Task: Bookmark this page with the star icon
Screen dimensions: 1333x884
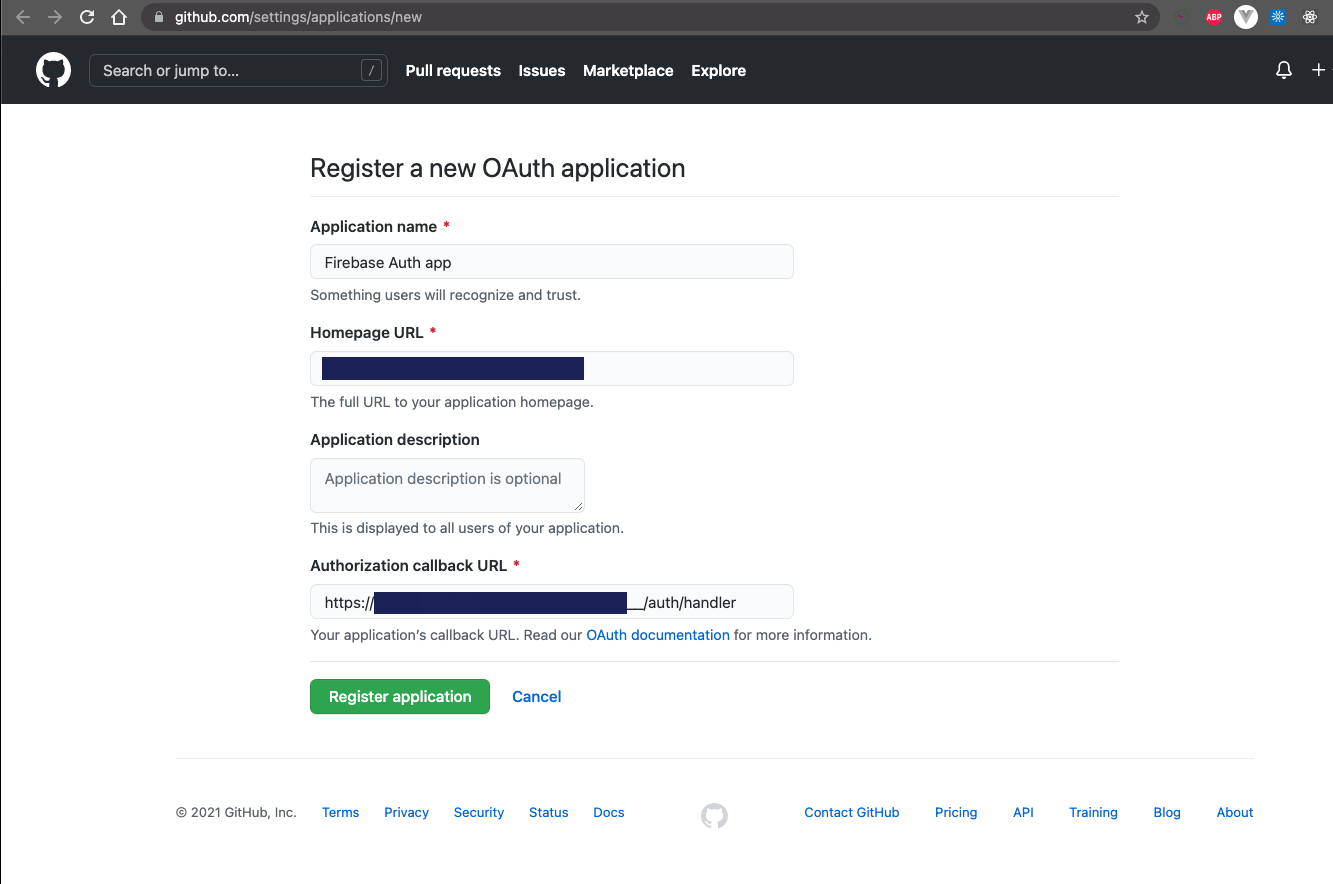Action: click(1142, 17)
